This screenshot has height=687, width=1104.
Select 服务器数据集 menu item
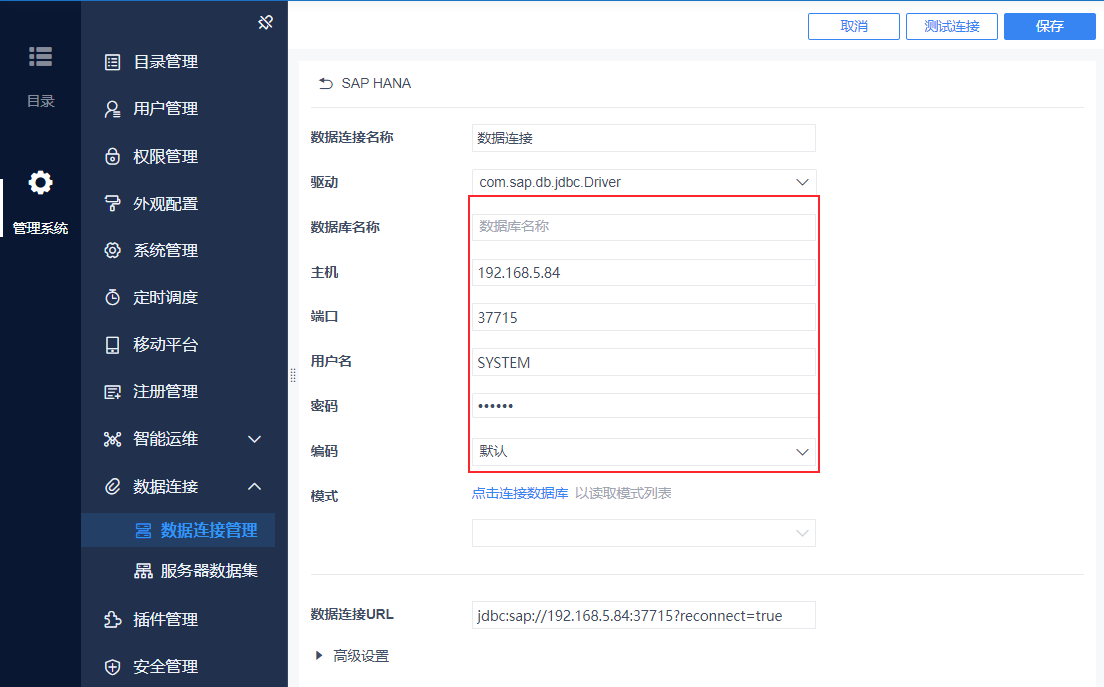click(x=196, y=571)
